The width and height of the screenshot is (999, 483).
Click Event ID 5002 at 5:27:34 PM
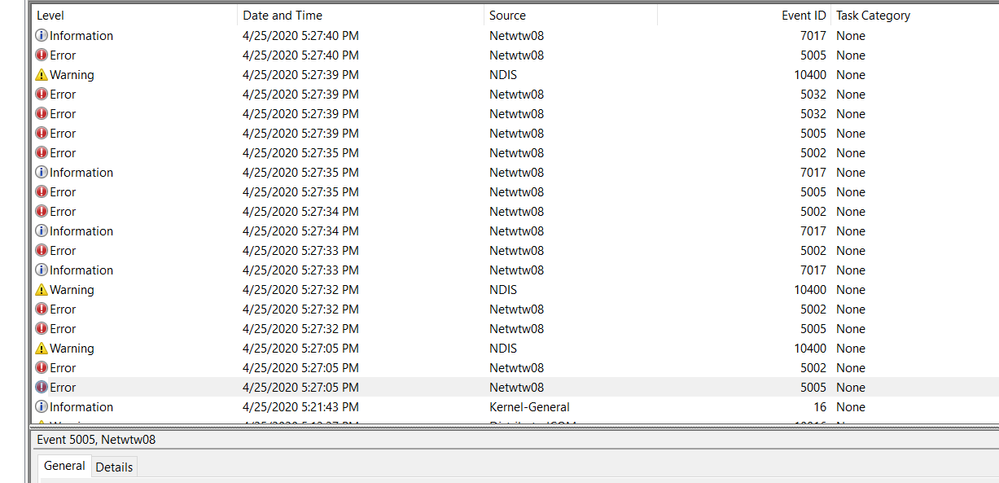814,212
